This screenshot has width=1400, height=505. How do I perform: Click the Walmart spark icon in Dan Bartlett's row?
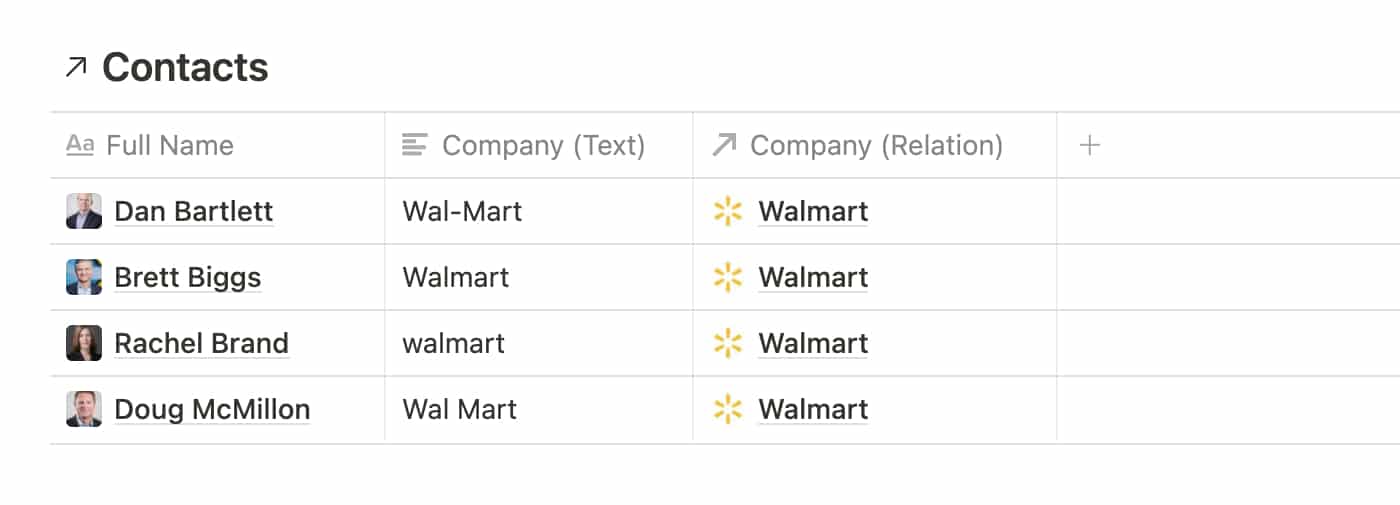728,211
